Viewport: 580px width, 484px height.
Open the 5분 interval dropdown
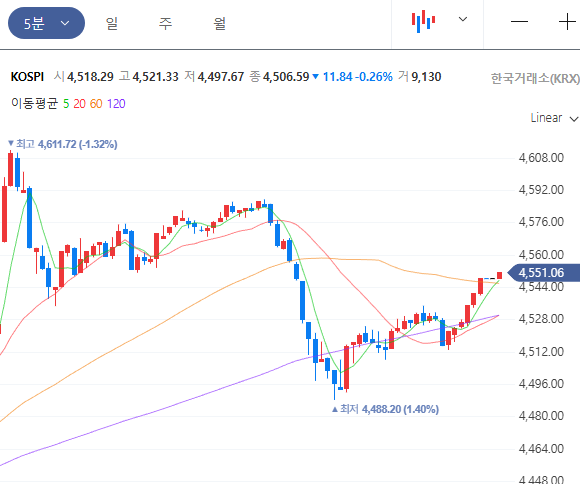46,23
